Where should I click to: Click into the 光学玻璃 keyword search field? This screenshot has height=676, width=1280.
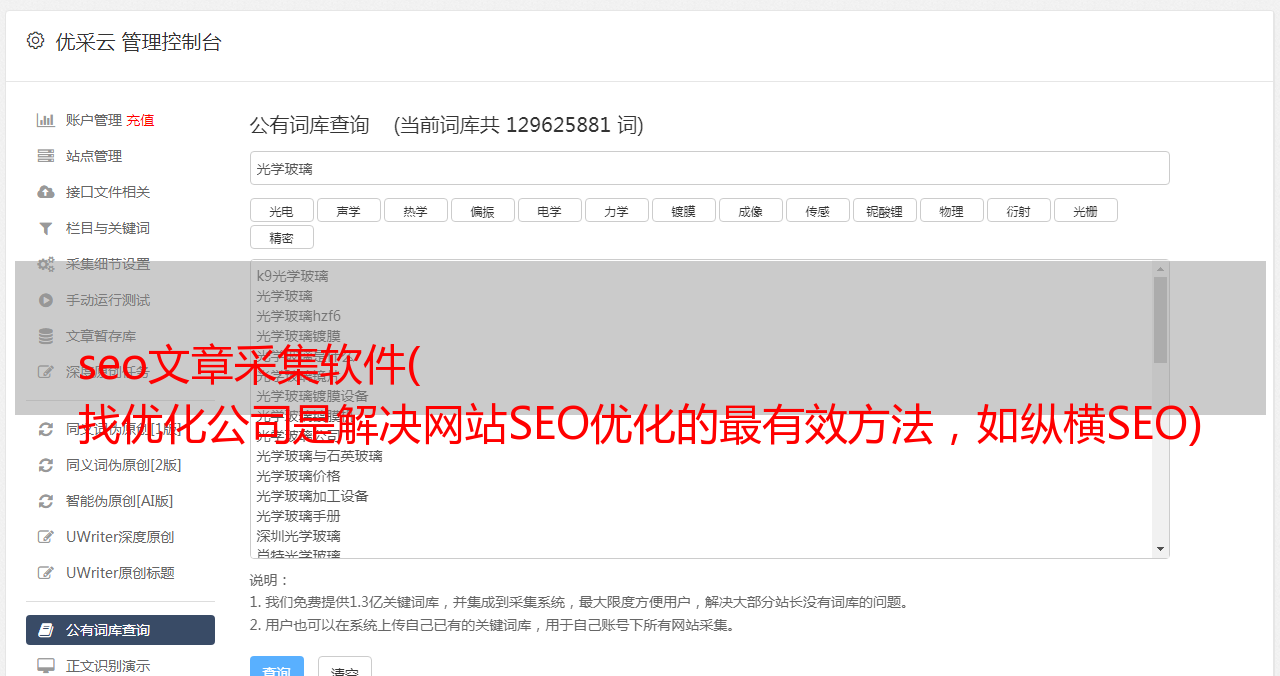pyautogui.click(x=709, y=168)
